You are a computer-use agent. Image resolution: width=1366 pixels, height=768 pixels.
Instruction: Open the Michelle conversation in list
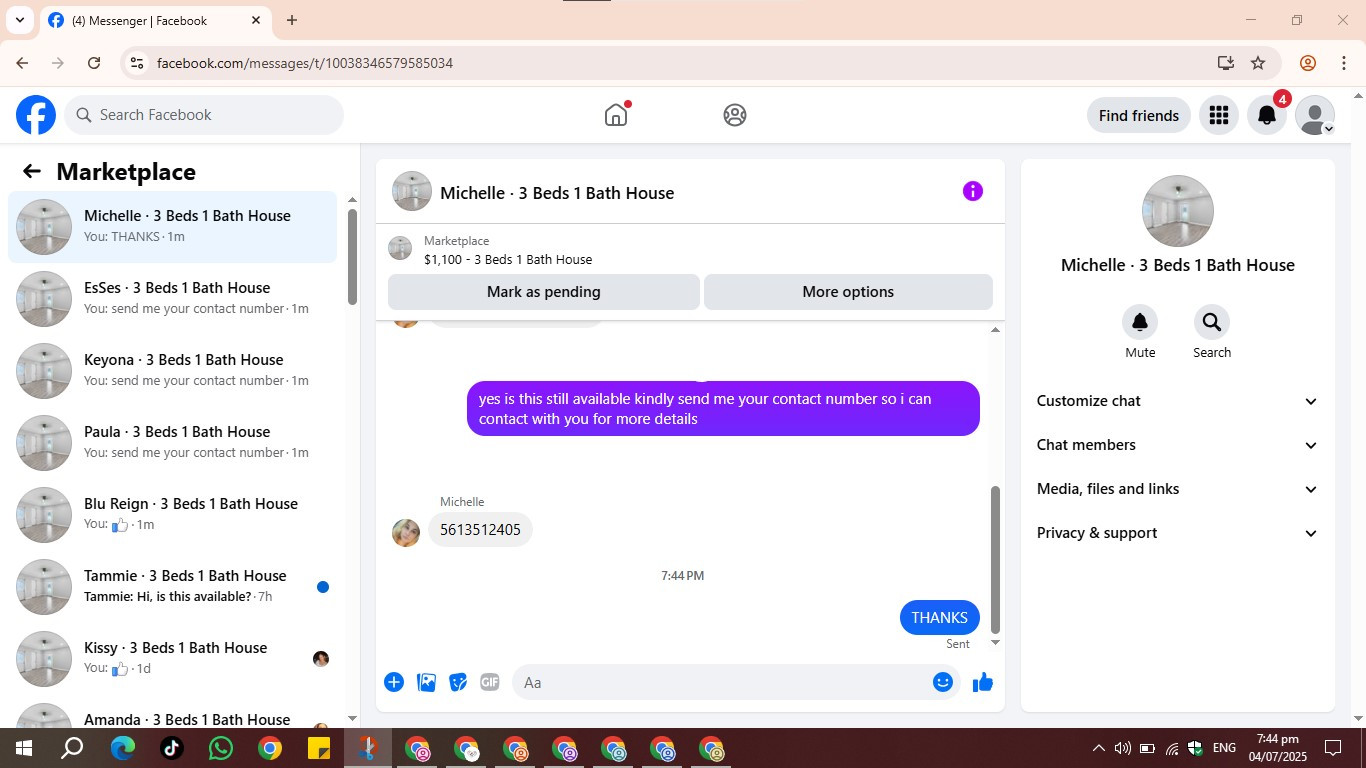click(x=173, y=227)
